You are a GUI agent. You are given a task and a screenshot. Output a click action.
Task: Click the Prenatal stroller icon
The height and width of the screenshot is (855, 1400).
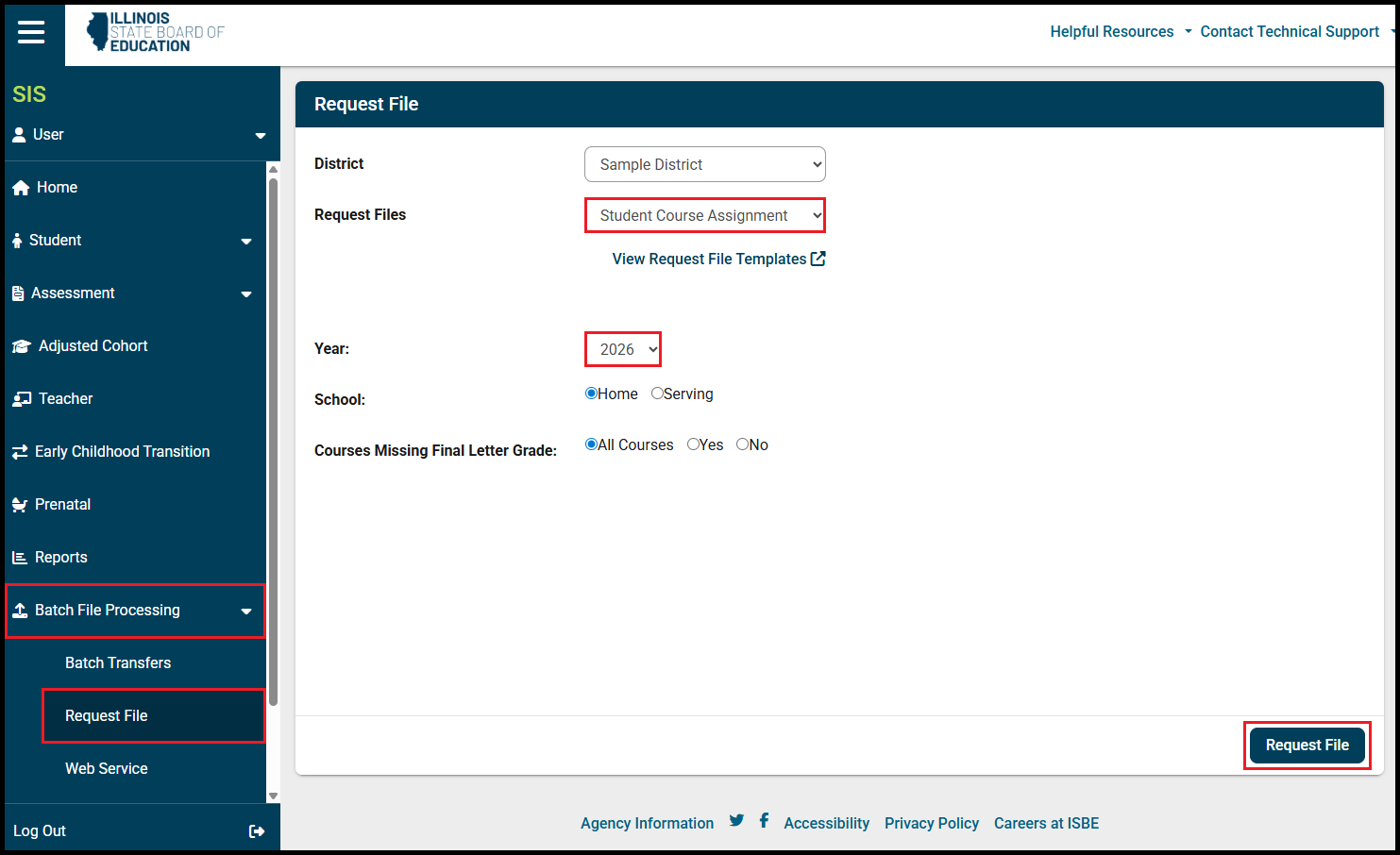point(20,505)
